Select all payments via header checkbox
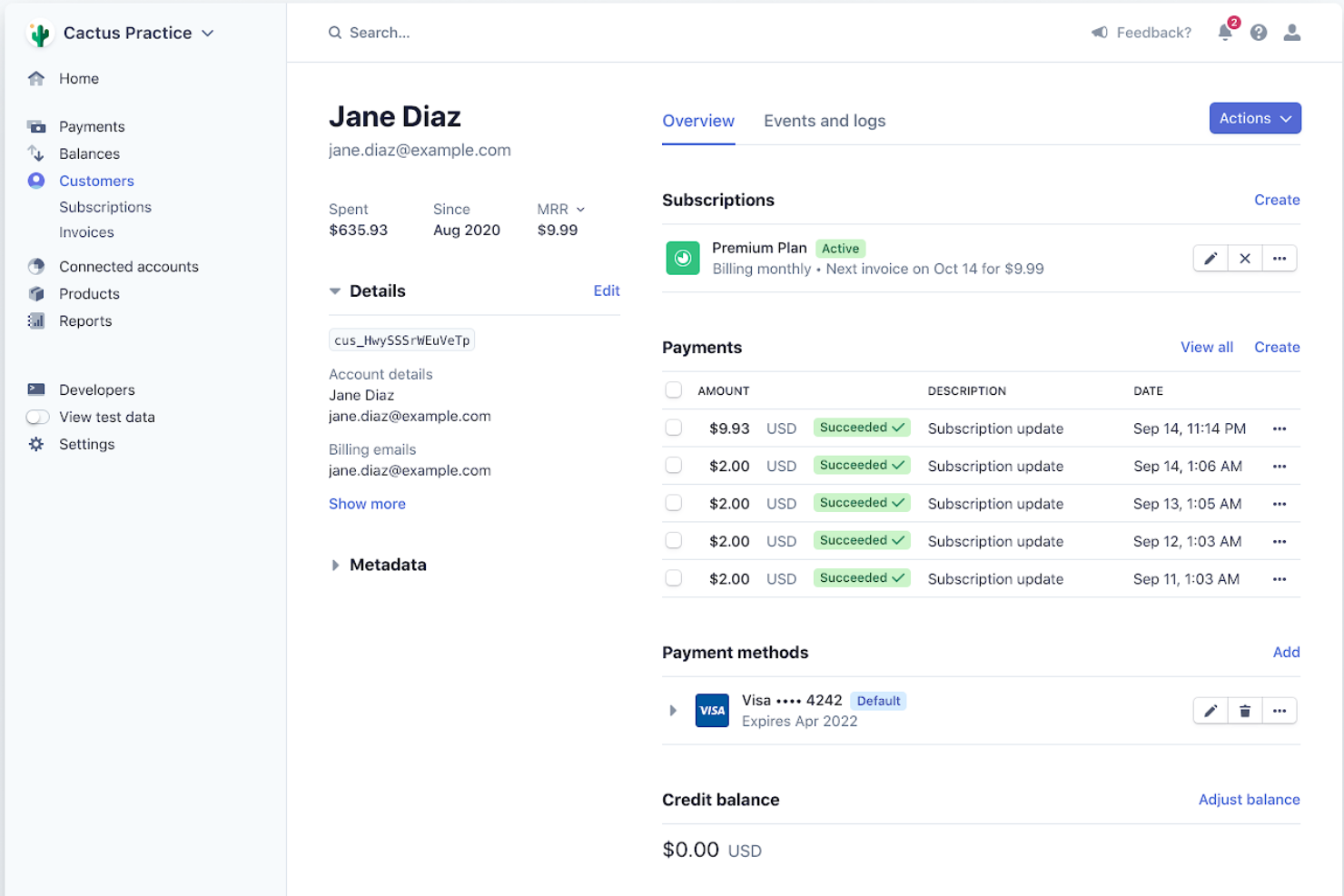Viewport: 1344px width, 896px height. pos(674,390)
